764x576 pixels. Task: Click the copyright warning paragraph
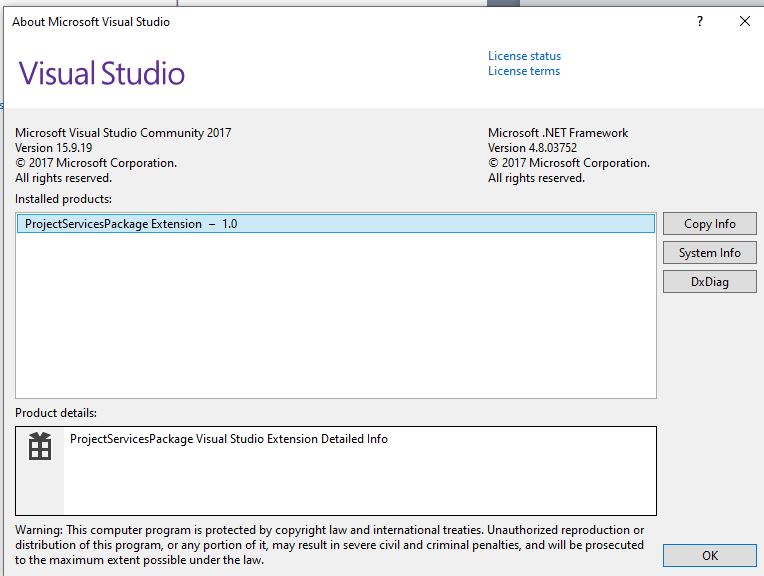pos(330,545)
